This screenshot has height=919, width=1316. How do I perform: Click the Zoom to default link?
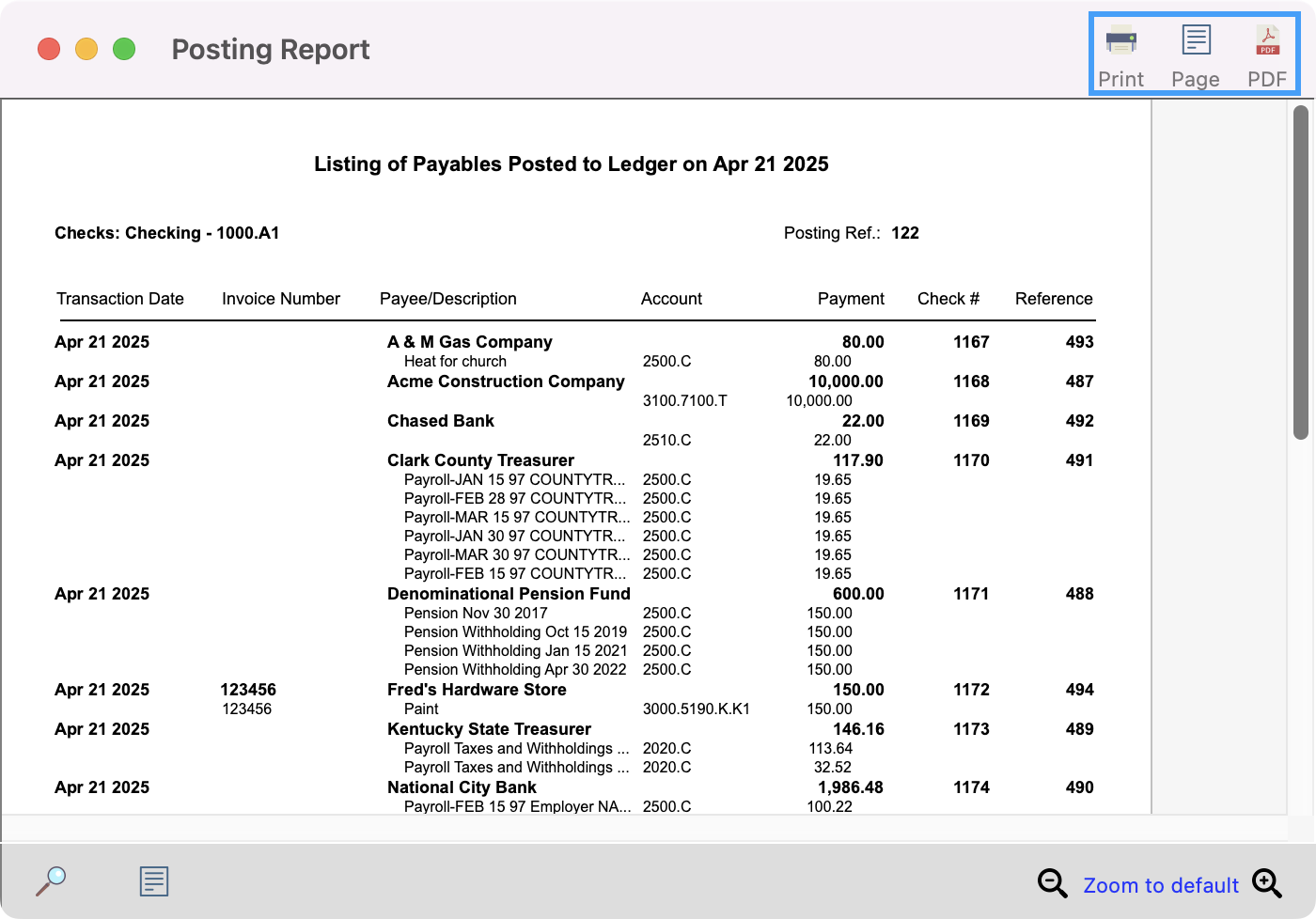point(1161,885)
